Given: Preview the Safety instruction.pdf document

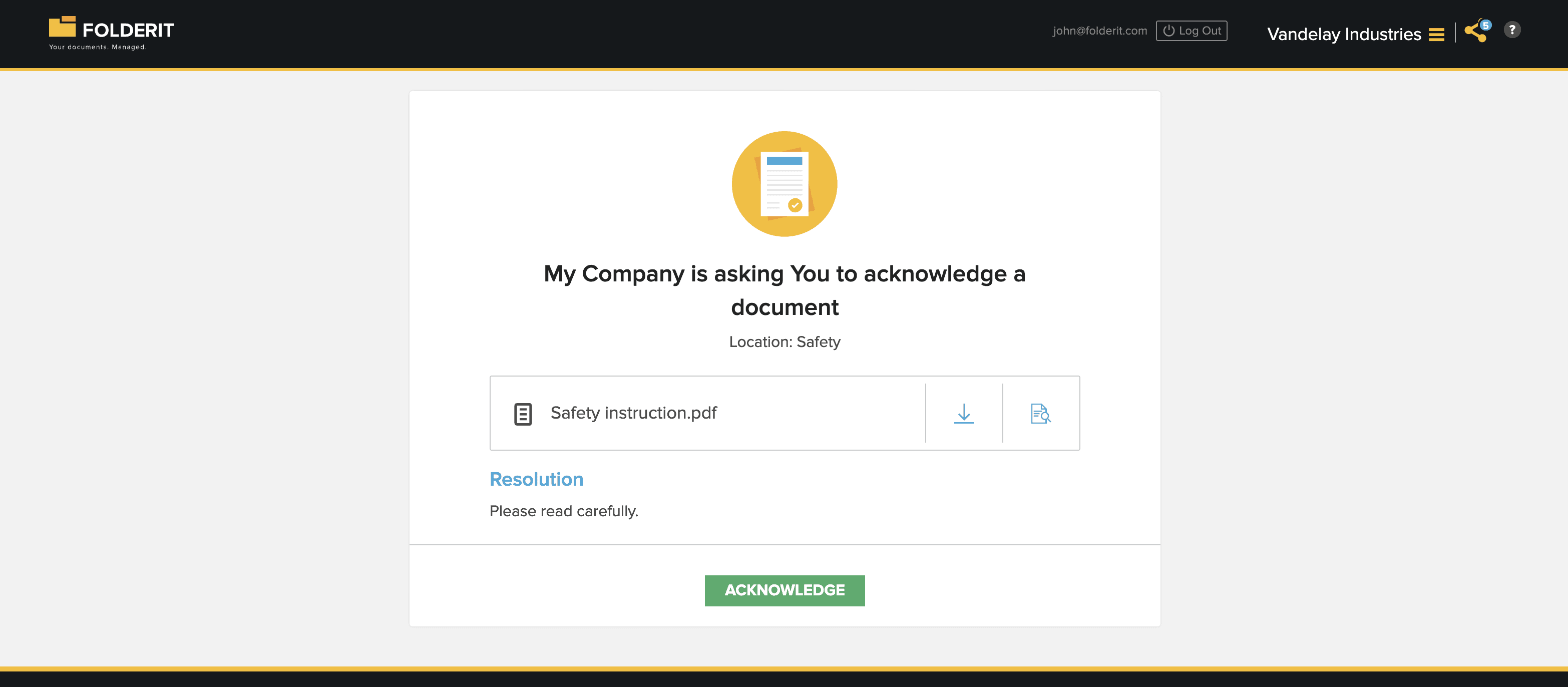Looking at the screenshot, I should [1040, 414].
